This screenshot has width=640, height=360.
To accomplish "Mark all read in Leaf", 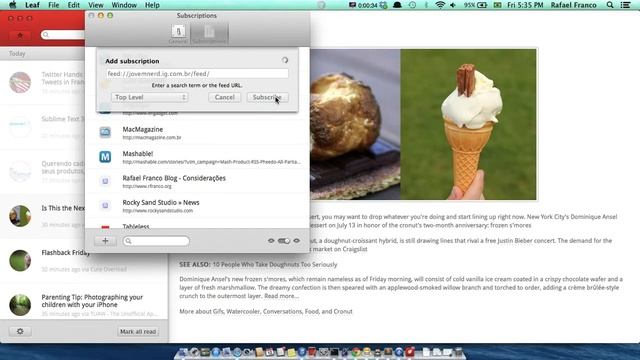I will tap(138, 331).
